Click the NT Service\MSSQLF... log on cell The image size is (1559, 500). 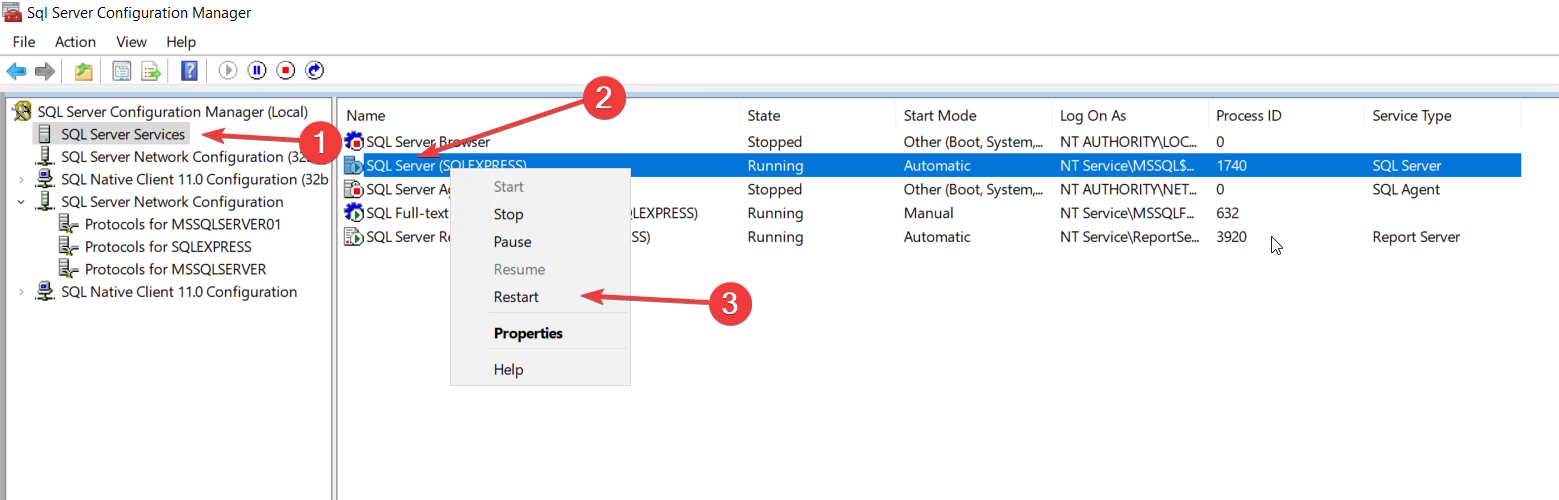[1128, 213]
